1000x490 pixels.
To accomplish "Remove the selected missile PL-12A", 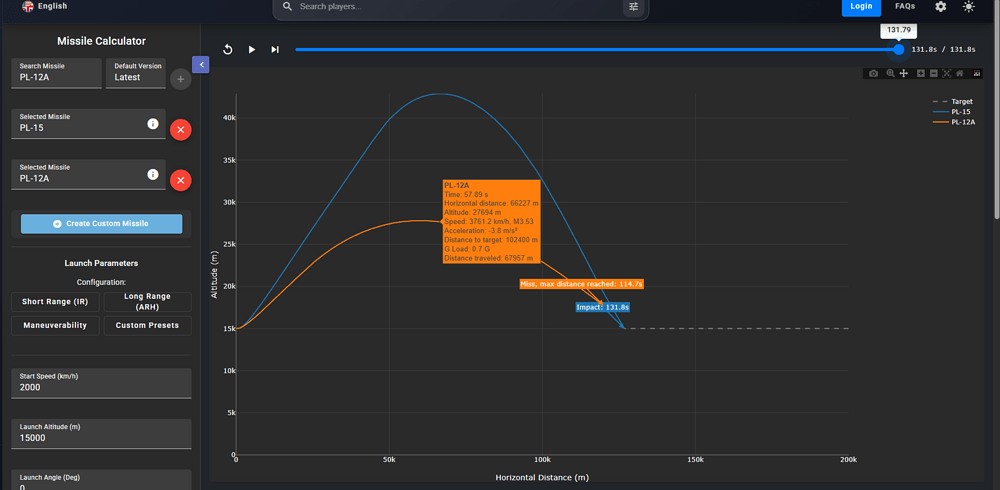I will click(x=180, y=181).
